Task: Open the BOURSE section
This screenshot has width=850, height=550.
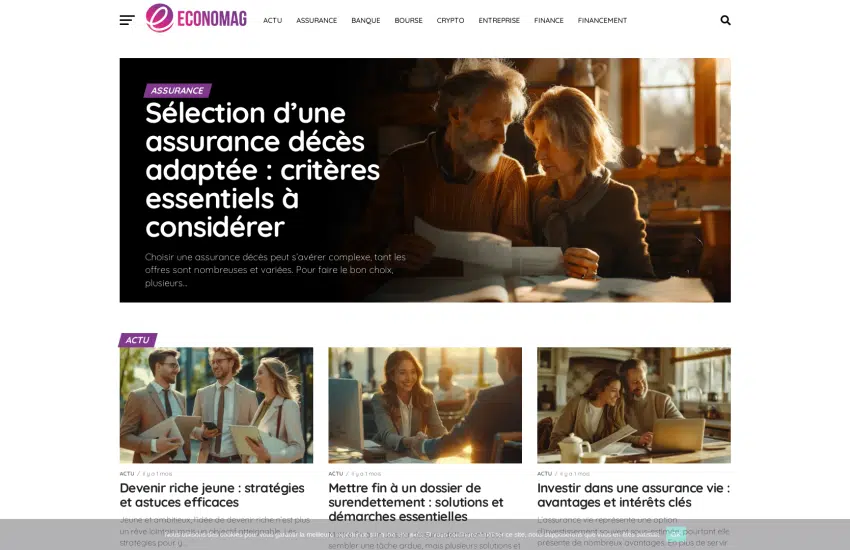Action: click(408, 21)
